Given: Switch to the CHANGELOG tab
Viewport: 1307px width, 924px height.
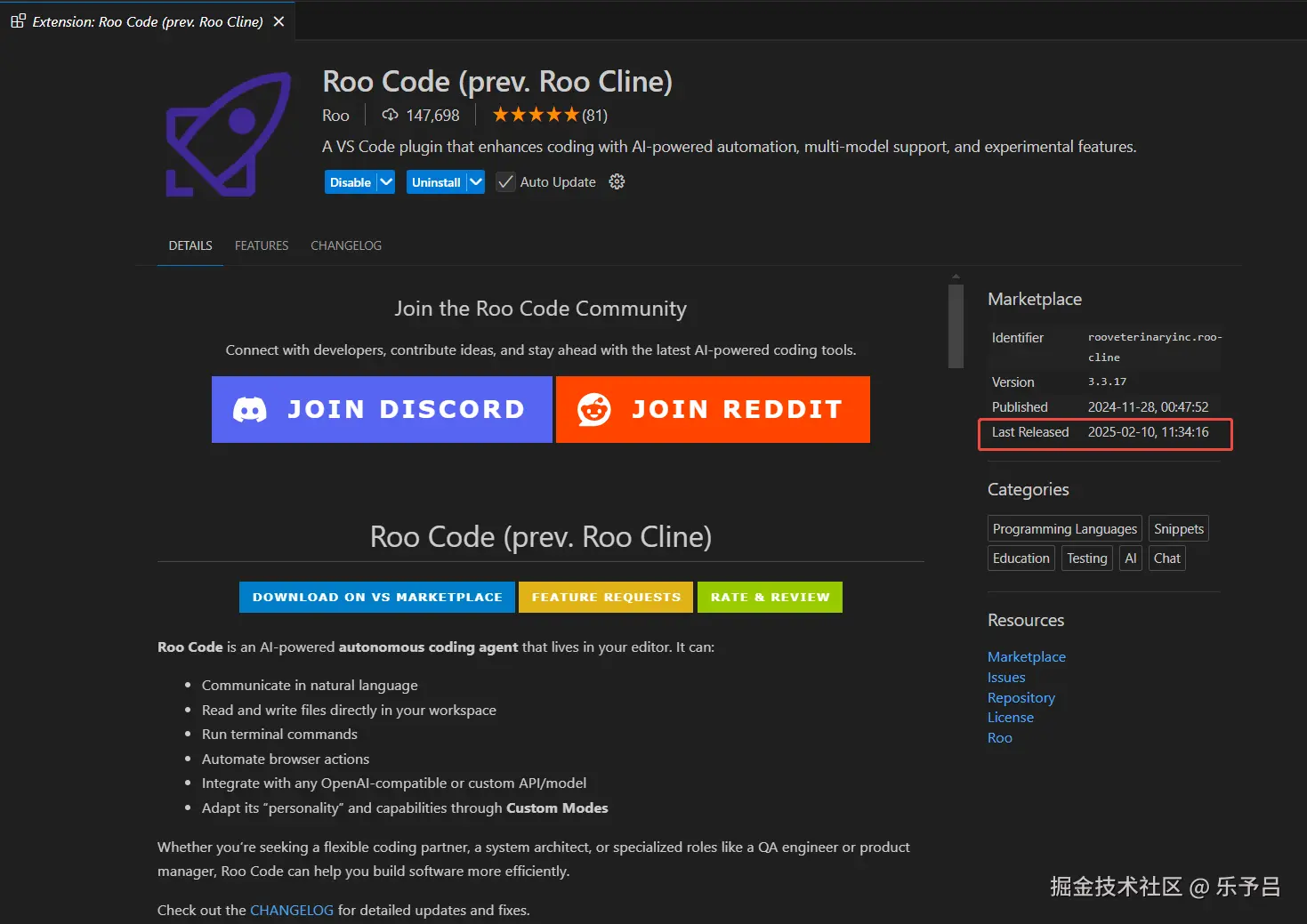Looking at the screenshot, I should [346, 245].
